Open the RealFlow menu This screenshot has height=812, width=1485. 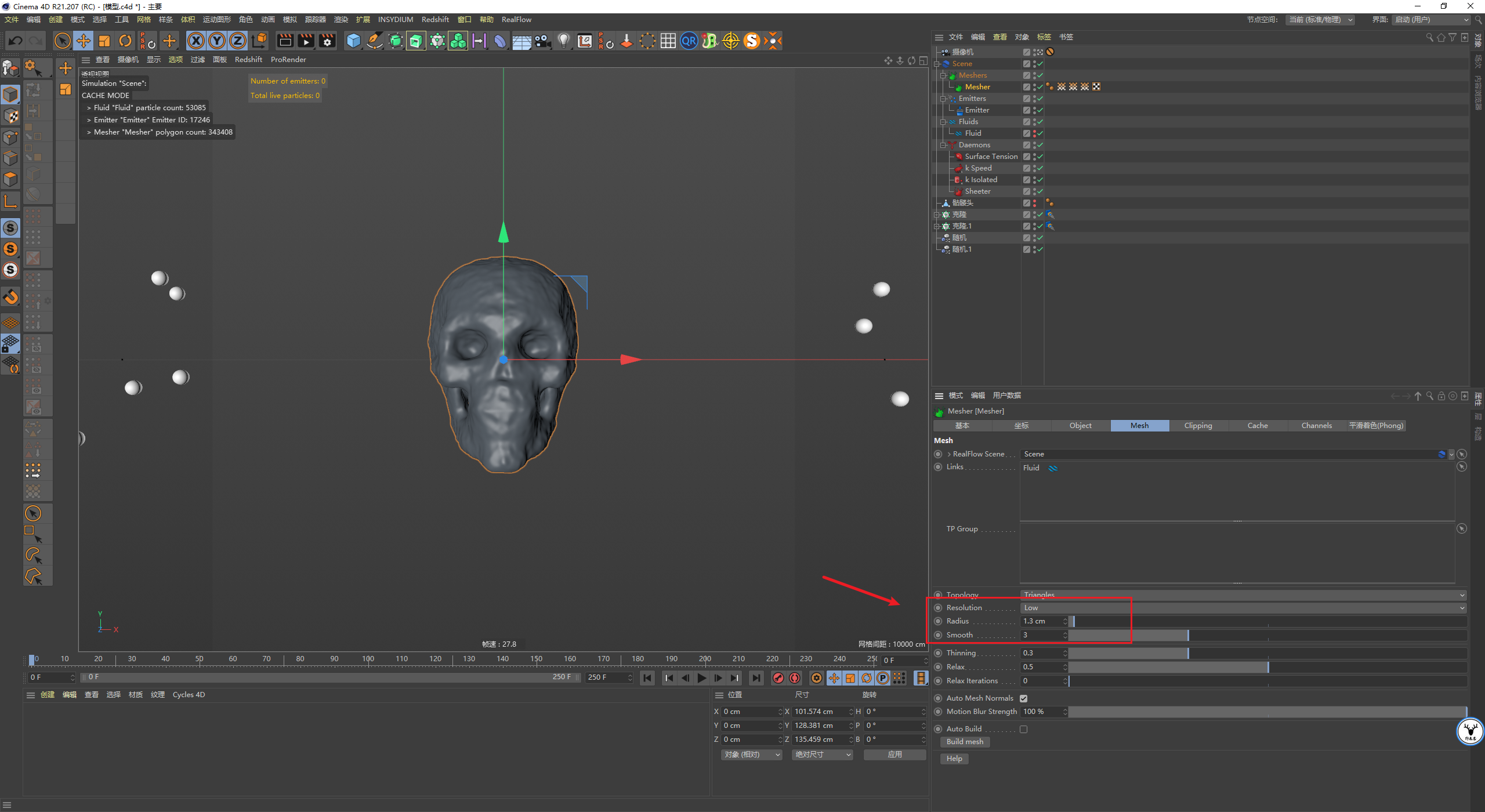click(x=516, y=20)
